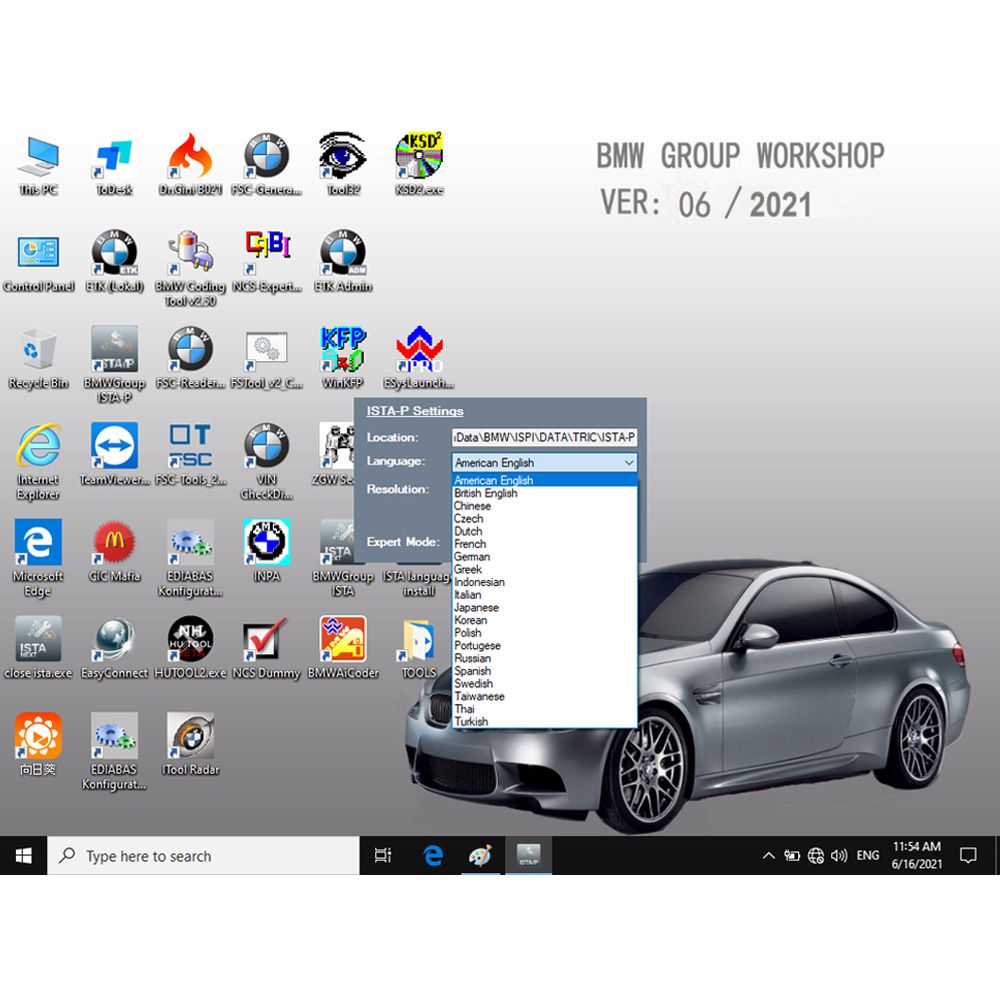
Task: Open the WinKFP icon
Action: click(x=343, y=357)
